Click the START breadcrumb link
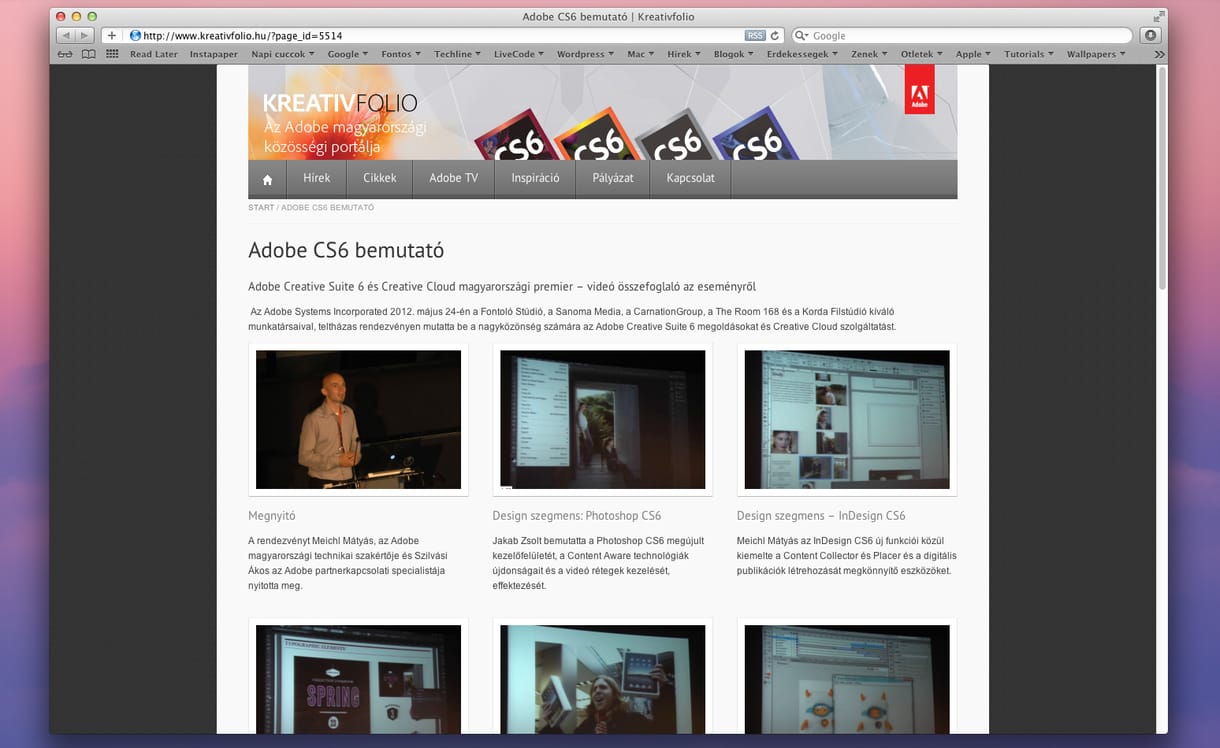This screenshot has width=1220, height=748. coord(261,207)
